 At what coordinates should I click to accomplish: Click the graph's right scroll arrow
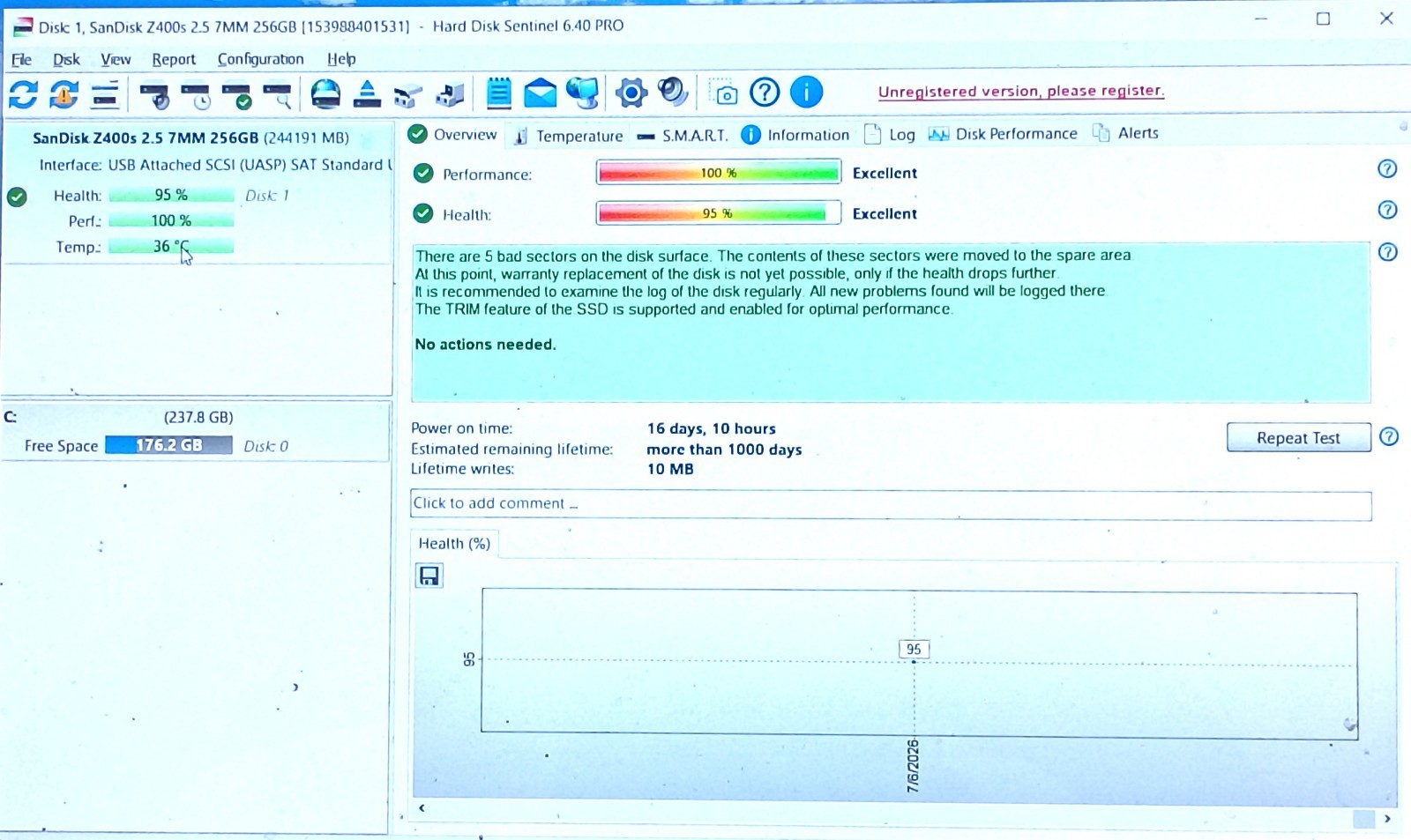tap(1387, 819)
